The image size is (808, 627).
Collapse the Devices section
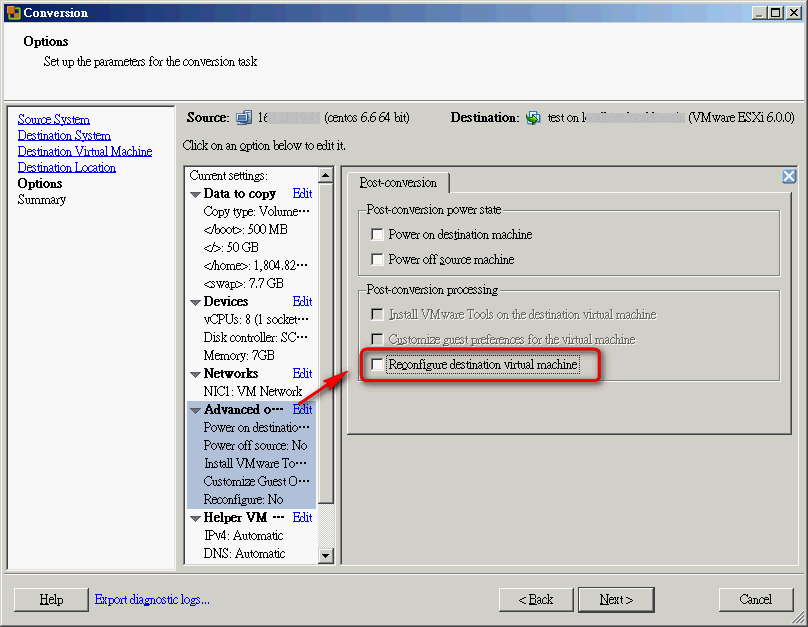(x=195, y=302)
